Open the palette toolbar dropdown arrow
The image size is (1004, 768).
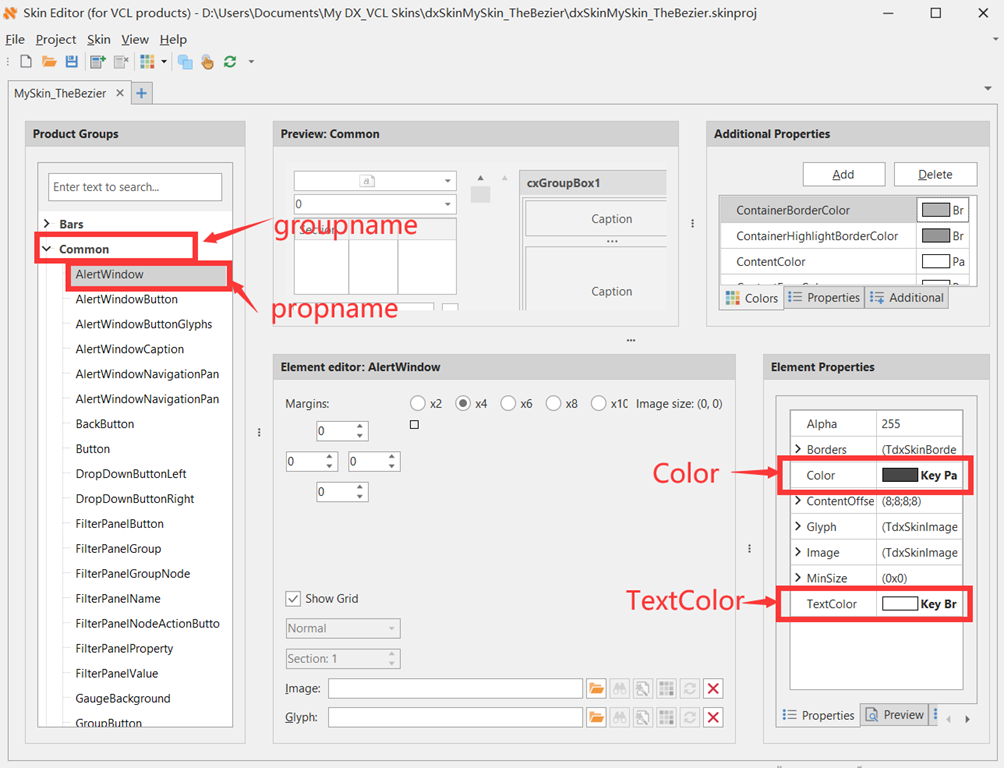[164, 61]
